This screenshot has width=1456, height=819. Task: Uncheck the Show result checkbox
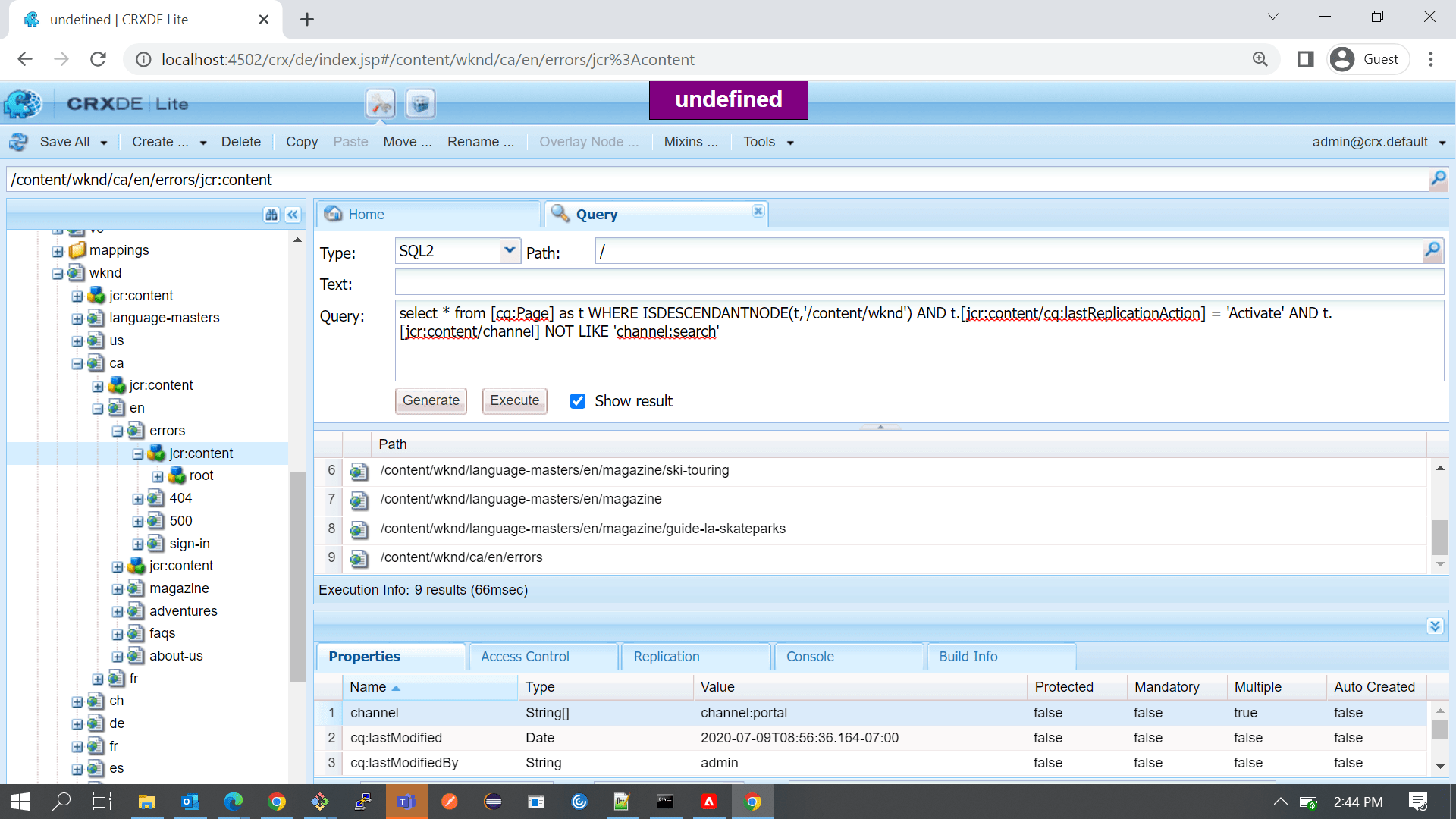point(578,400)
